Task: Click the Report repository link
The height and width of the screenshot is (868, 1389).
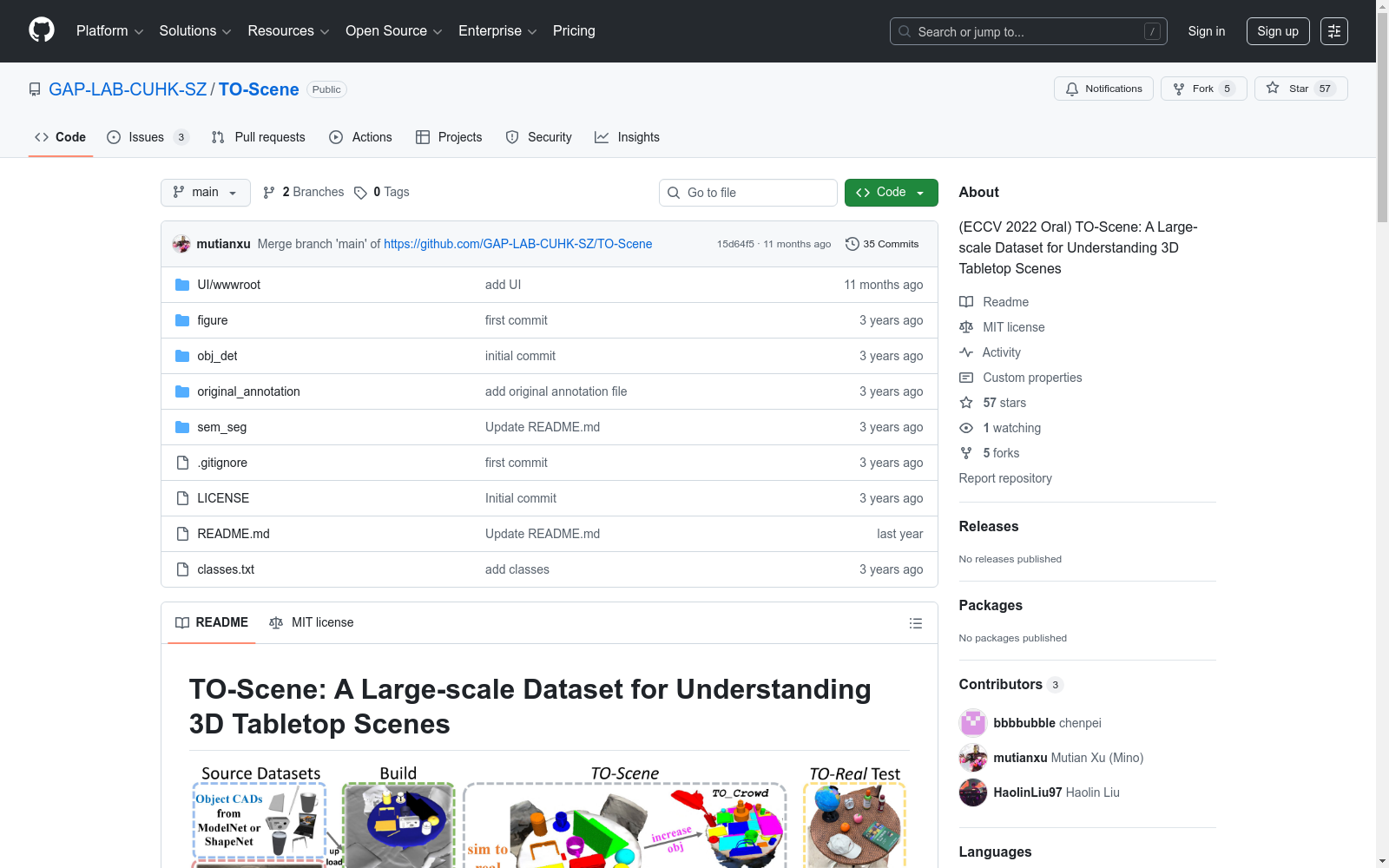Action: (x=1005, y=478)
